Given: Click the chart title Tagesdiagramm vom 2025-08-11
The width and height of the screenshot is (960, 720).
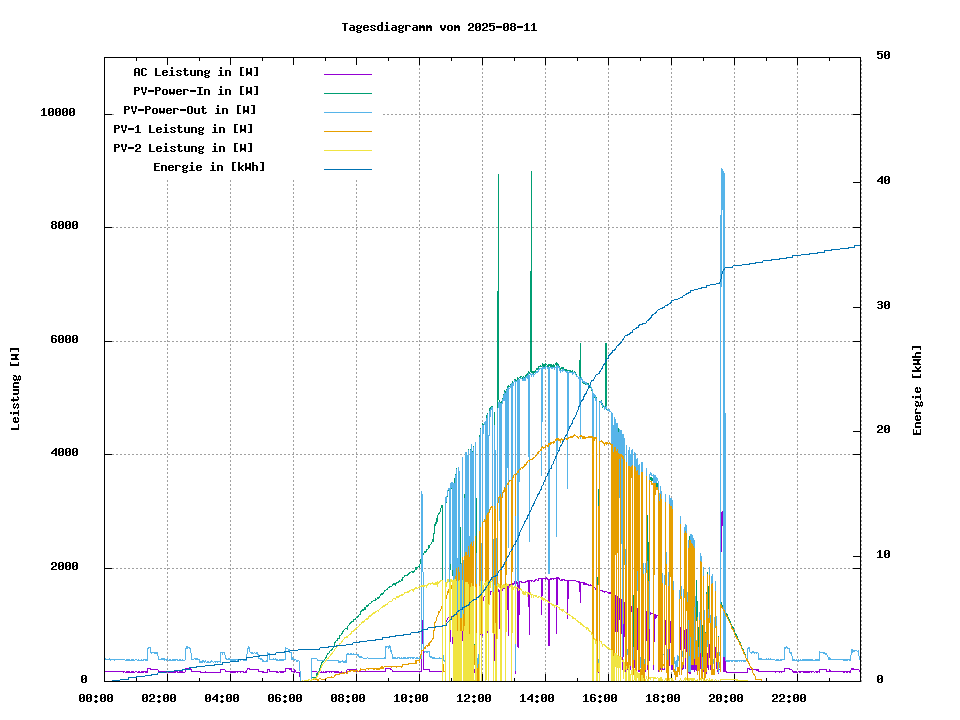Looking at the screenshot, I should coord(439,27).
